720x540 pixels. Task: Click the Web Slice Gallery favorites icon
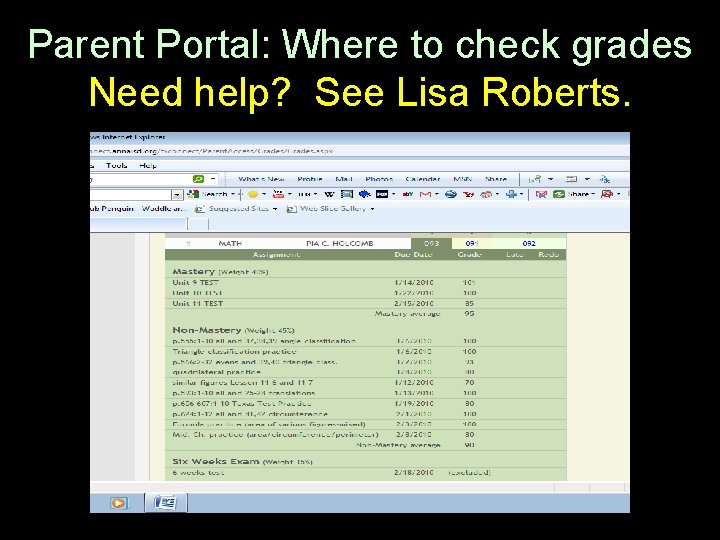291,209
